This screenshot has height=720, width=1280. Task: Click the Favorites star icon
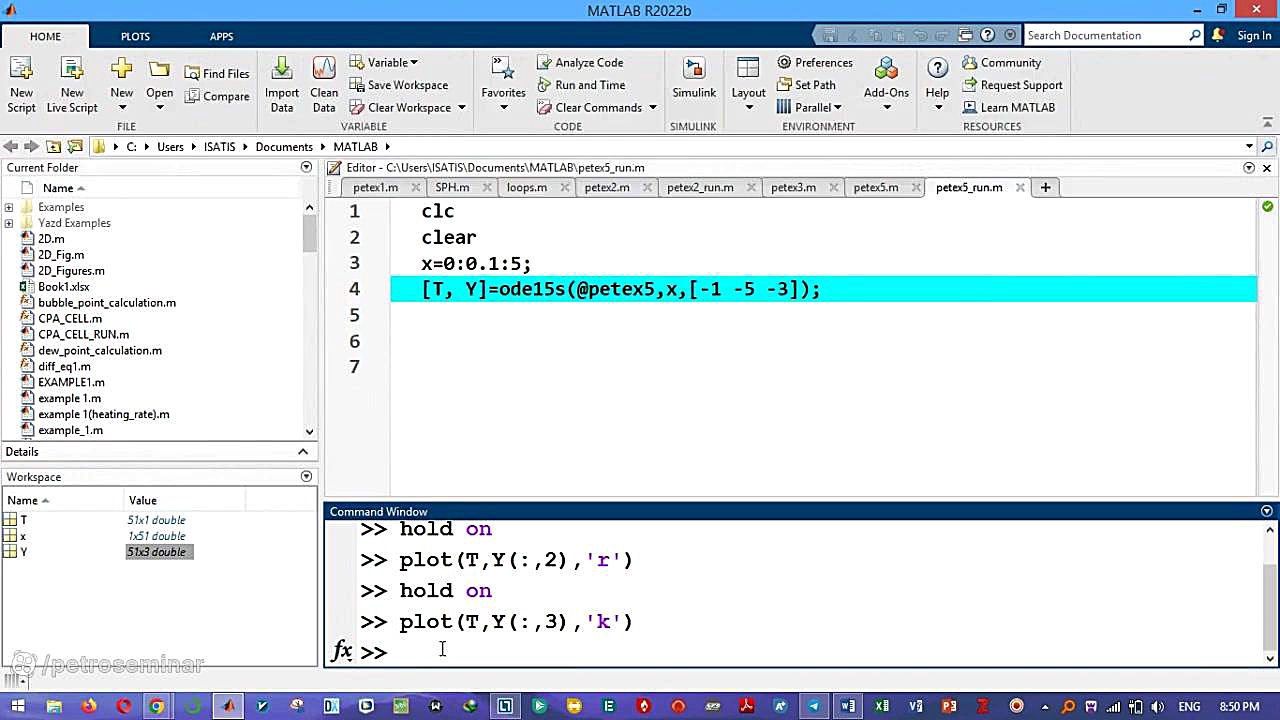tap(503, 70)
